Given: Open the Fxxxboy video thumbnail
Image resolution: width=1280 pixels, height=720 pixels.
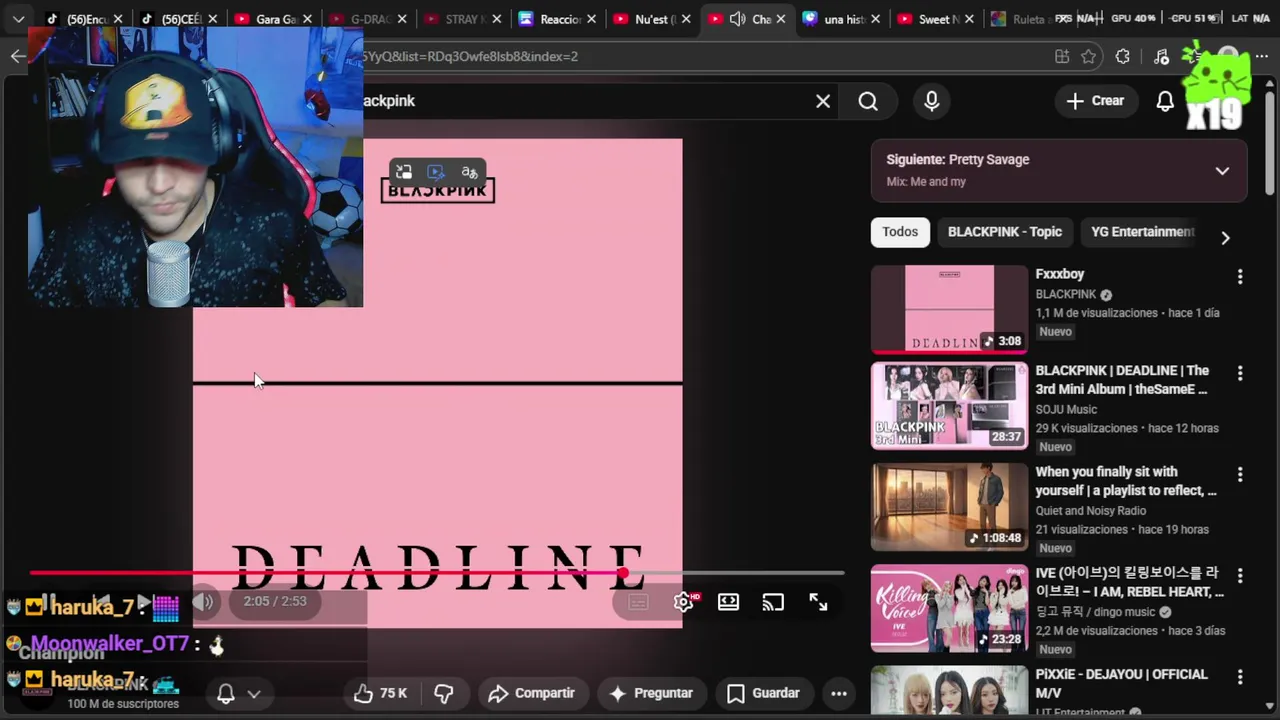Looking at the screenshot, I should (x=949, y=309).
